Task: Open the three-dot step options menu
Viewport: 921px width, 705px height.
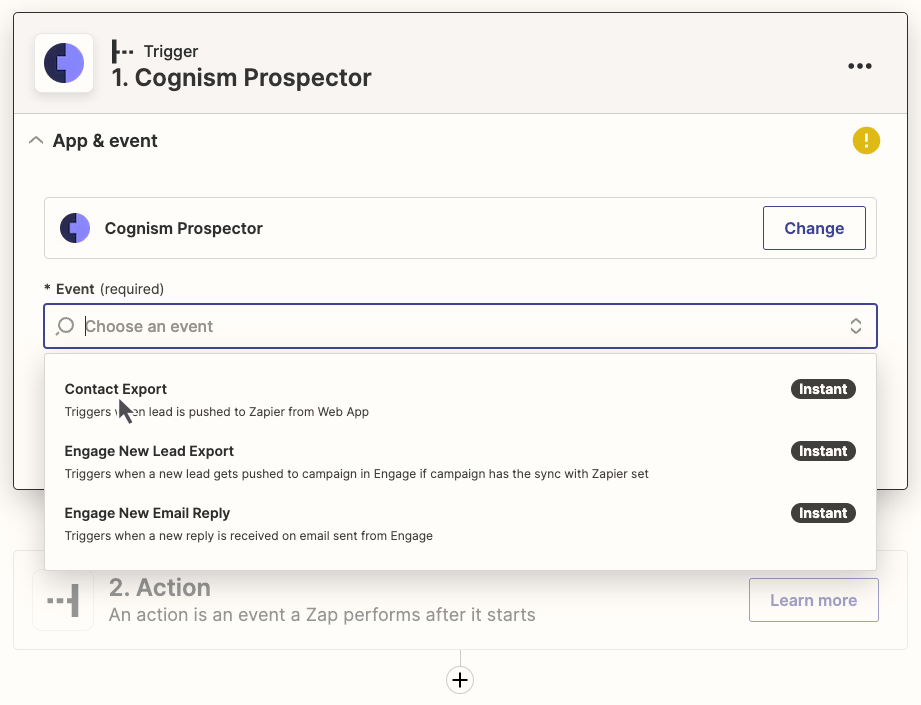Action: point(859,66)
